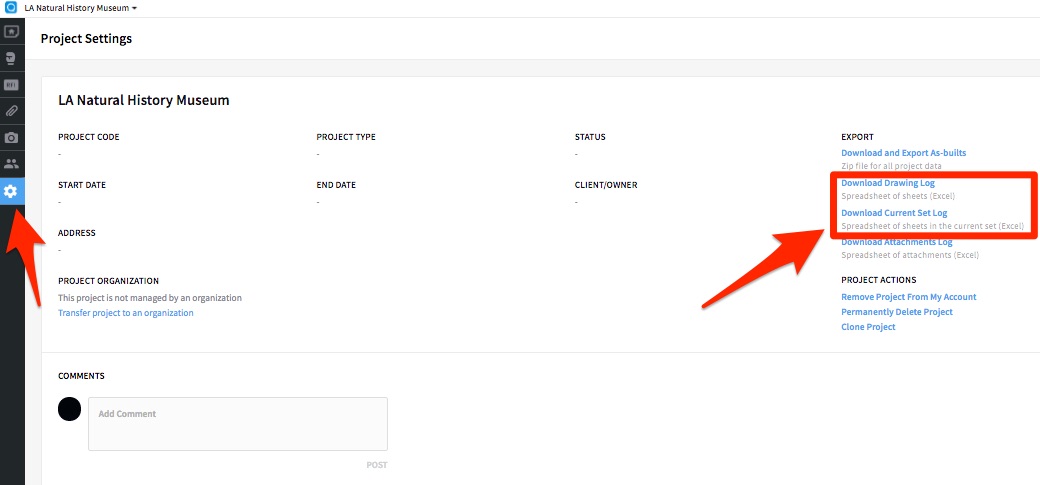Click the black user avatar circle
Image resolution: width=1040 pixels, height=485 pixels.
[69, 408]
